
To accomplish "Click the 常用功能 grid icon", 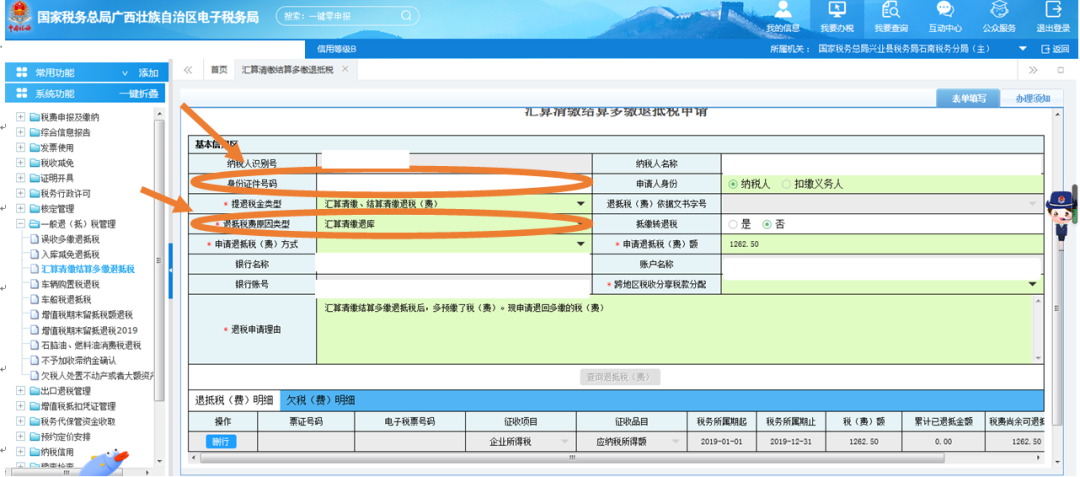I will (21, 72).
